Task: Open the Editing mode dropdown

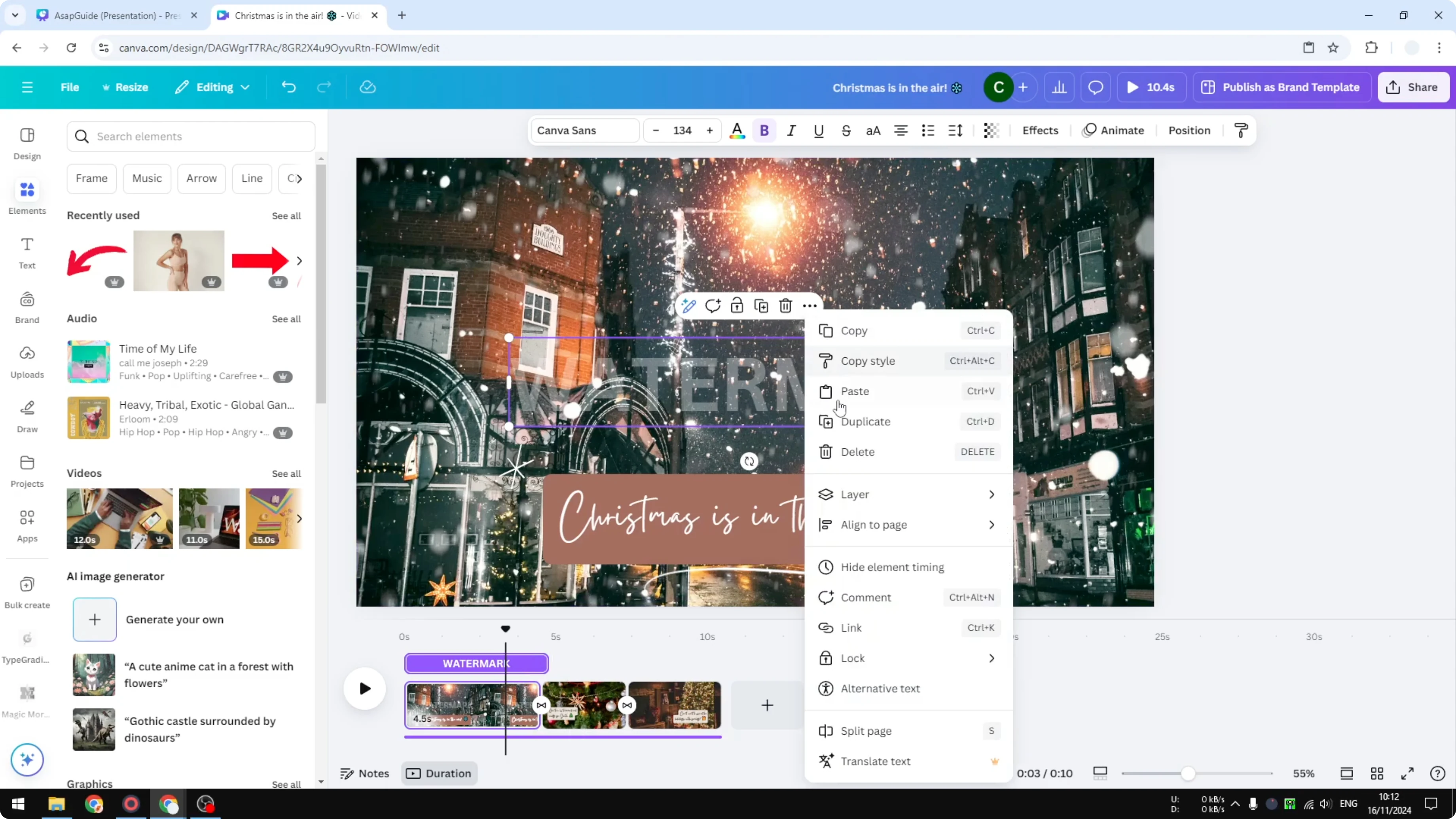Action: (212, 87)
